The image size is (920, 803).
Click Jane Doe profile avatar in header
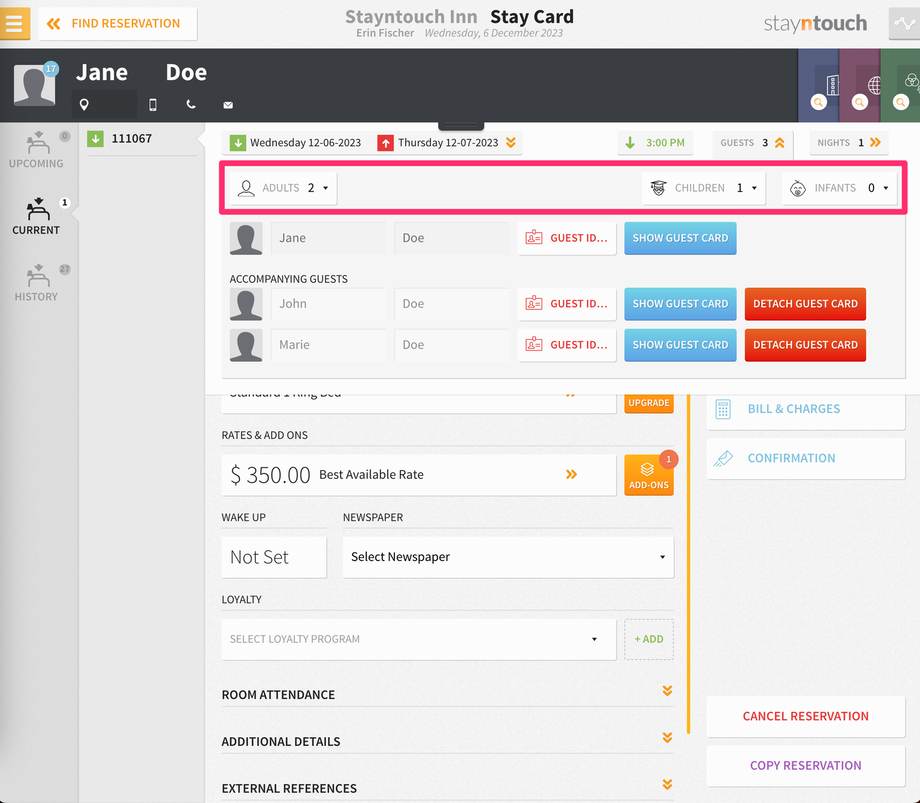(35, 85)
